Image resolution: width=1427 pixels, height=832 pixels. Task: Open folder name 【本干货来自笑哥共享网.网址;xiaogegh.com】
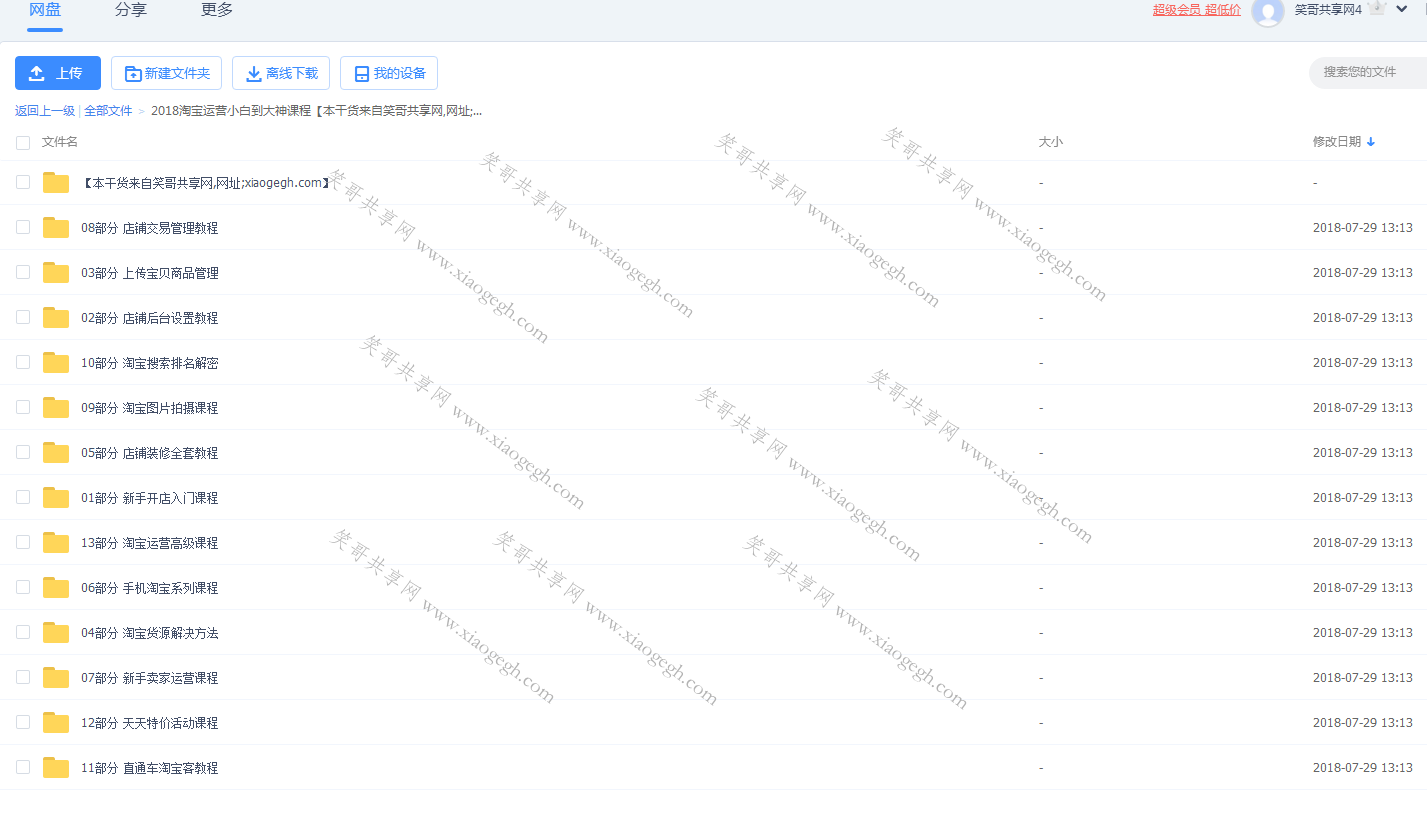click(206, 183)
